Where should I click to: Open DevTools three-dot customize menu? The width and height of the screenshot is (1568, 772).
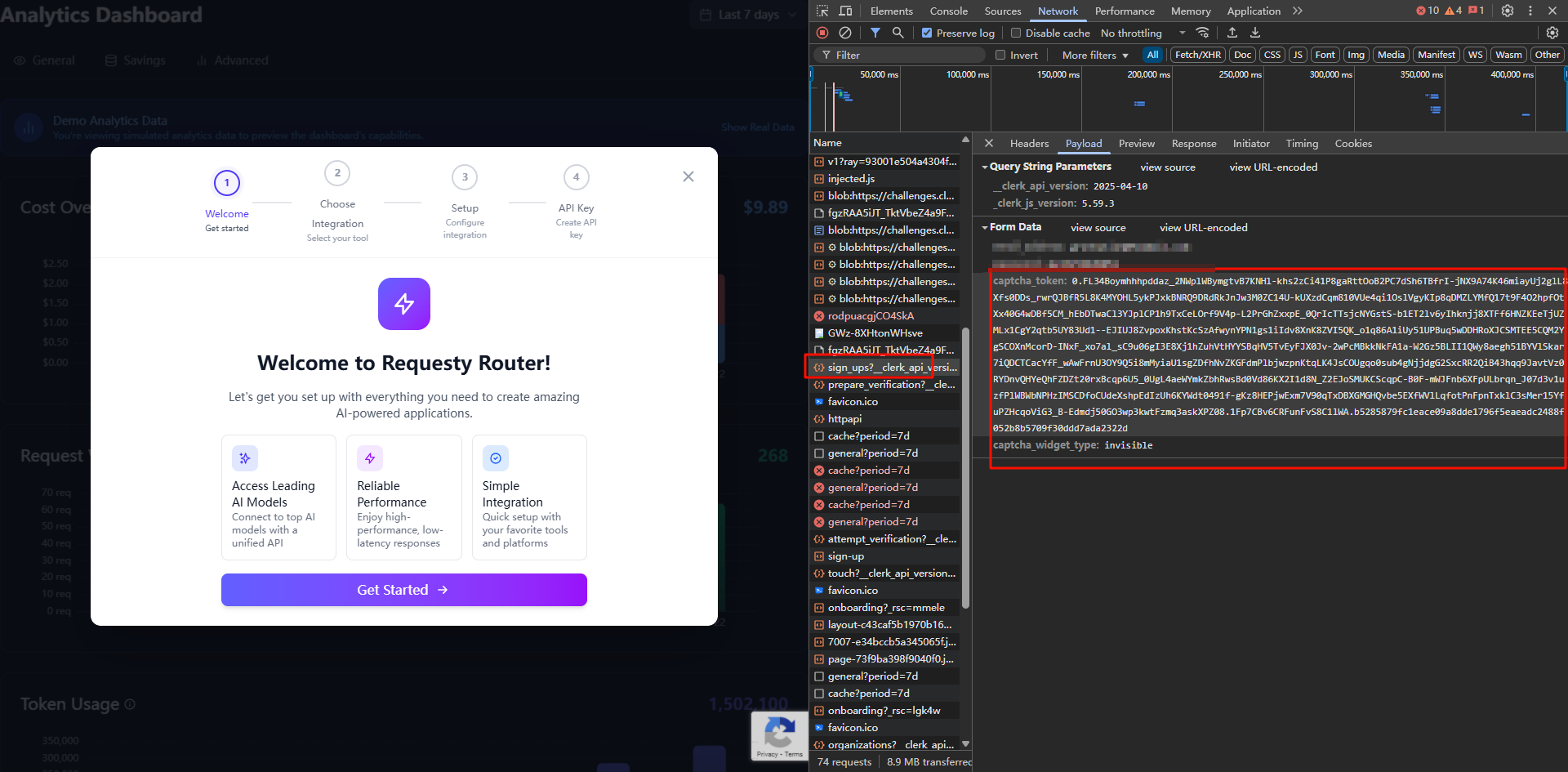point(1530,11)
